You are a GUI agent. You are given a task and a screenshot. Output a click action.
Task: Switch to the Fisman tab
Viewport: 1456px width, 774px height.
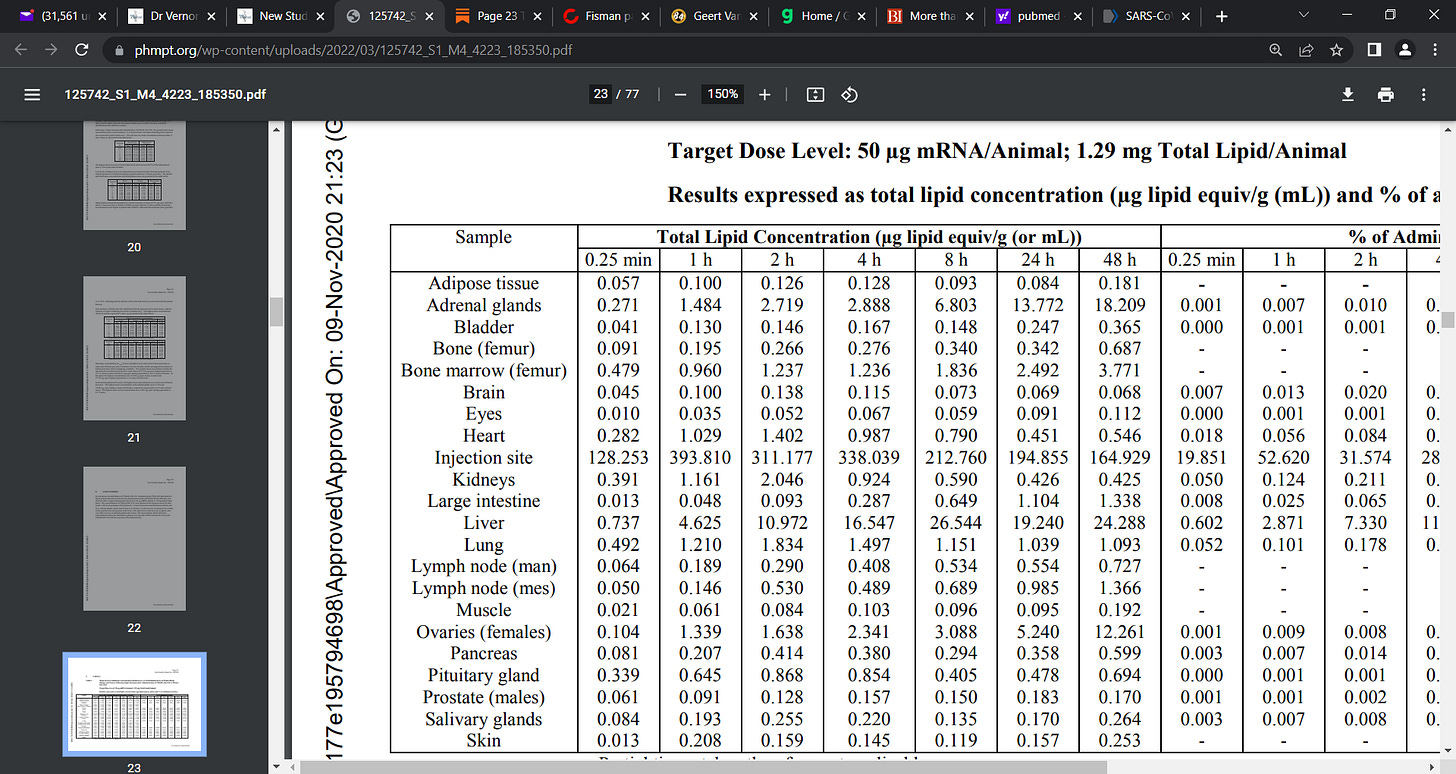click(604, 16)
